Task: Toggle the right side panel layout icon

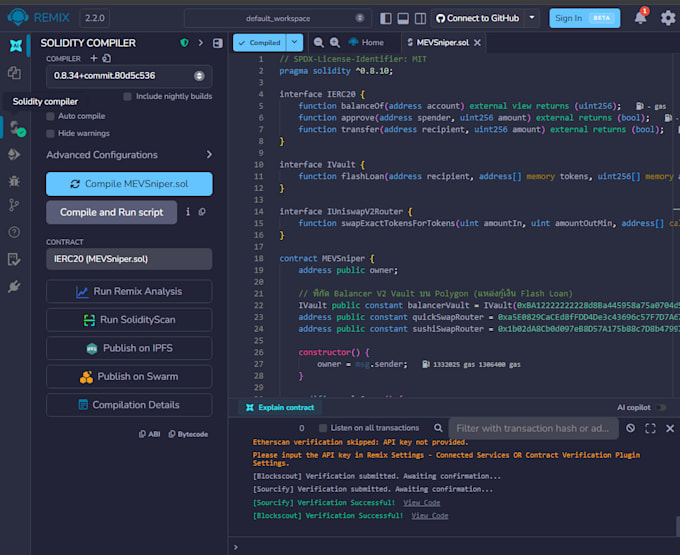Action: point(420,18)
